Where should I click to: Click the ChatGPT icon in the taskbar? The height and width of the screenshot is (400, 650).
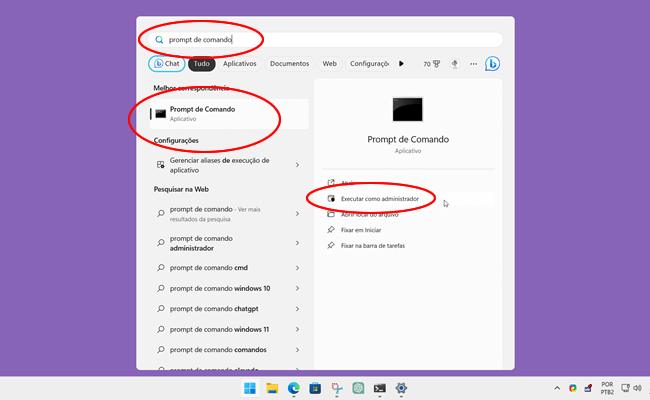(358, 388)
